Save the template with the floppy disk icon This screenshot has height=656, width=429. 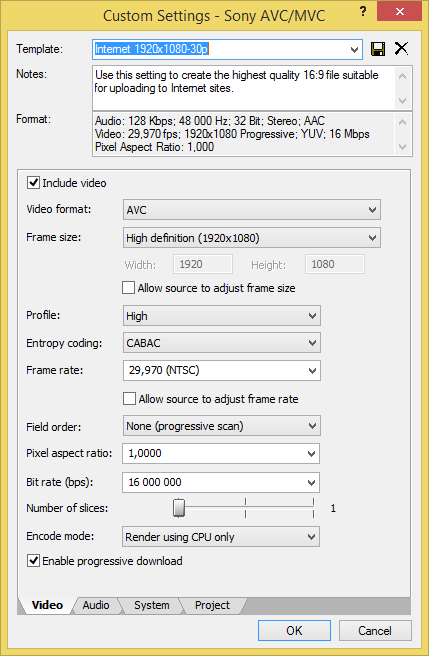tap(378, 49)
